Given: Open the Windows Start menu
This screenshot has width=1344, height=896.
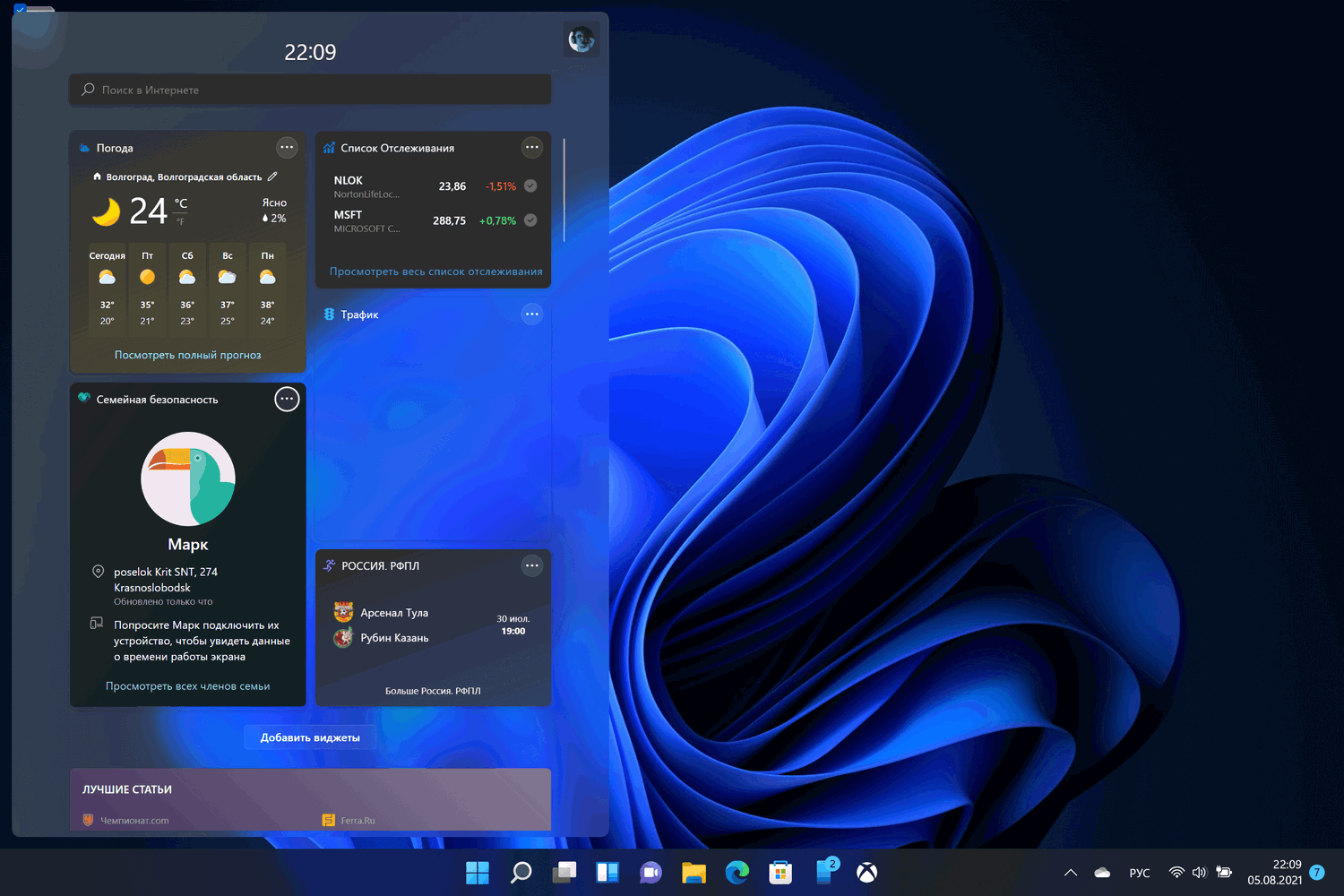Looking at the screenshot, I should coord(478,873).
